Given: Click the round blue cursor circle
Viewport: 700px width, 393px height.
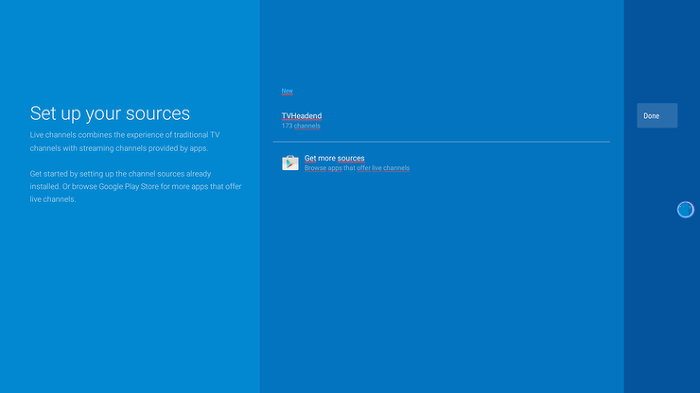Looking at the screenshot, I should point(685,209).
